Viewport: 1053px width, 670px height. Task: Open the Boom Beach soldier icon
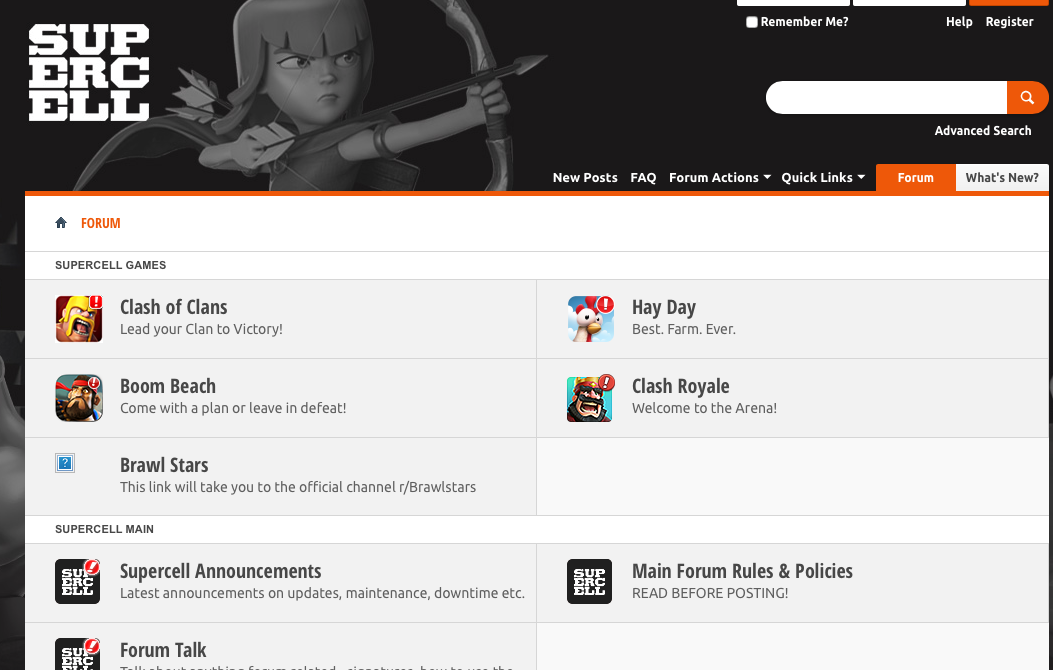coord(79,398)
